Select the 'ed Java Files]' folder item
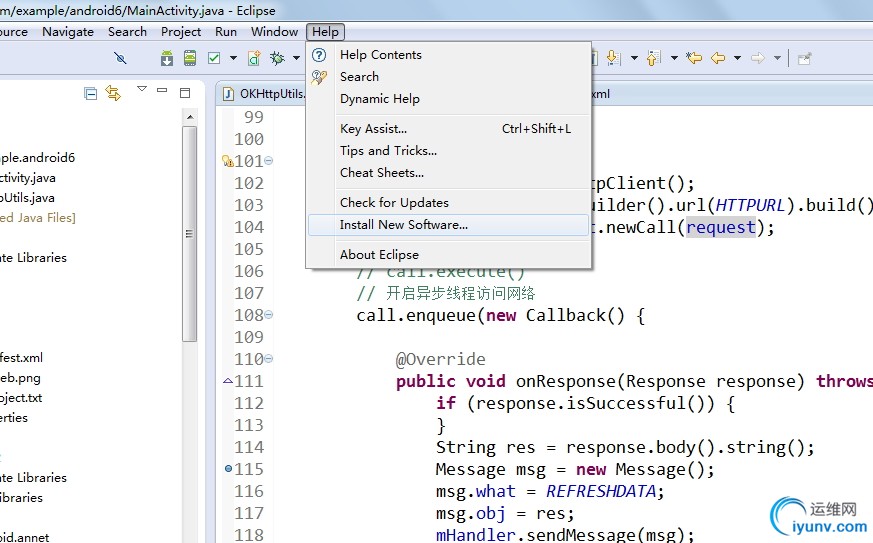 tap(38, 218)
